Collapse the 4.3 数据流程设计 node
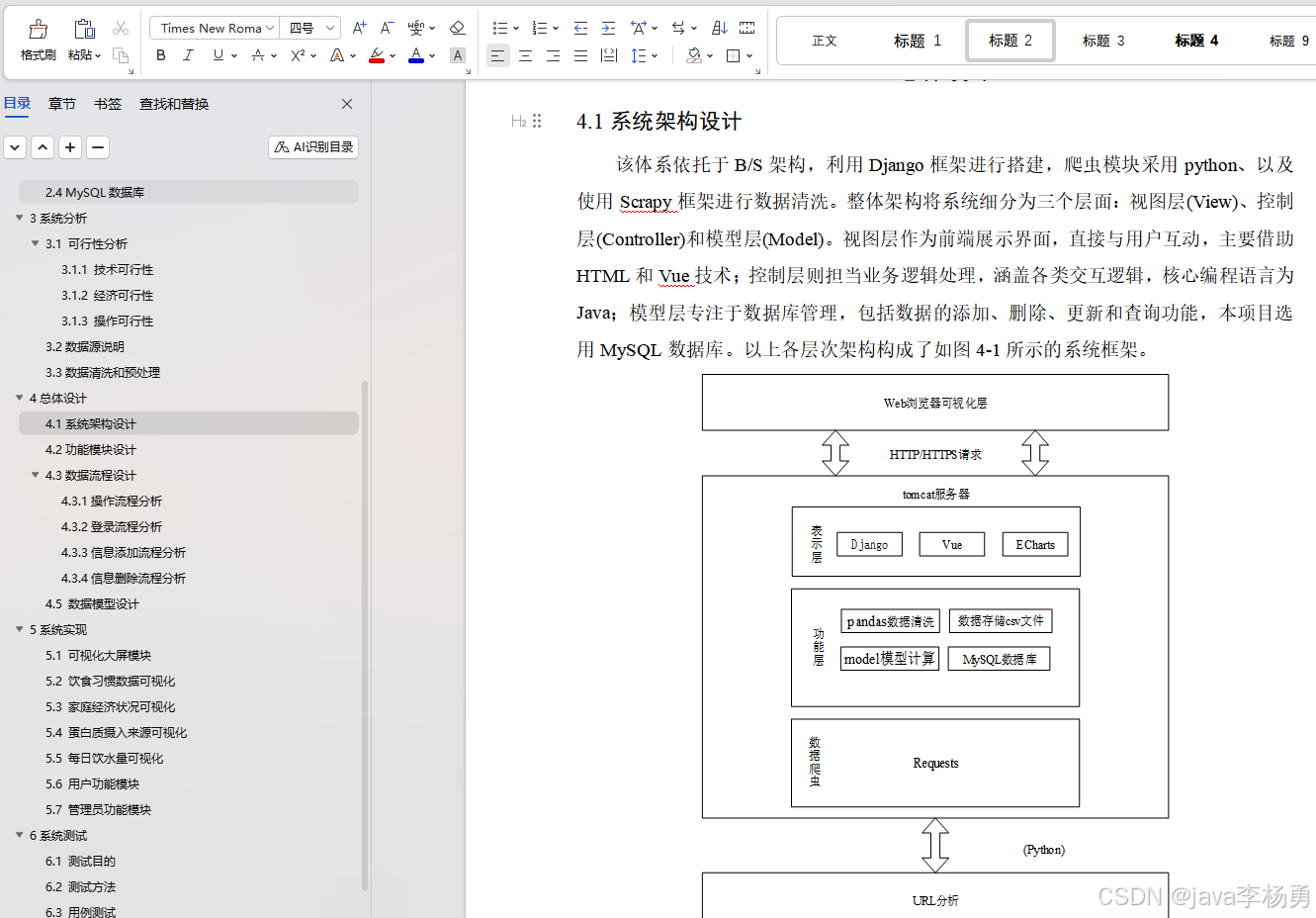Image resolution: width=1316 pixels, height=918 pixels. [x=35, y=475]
